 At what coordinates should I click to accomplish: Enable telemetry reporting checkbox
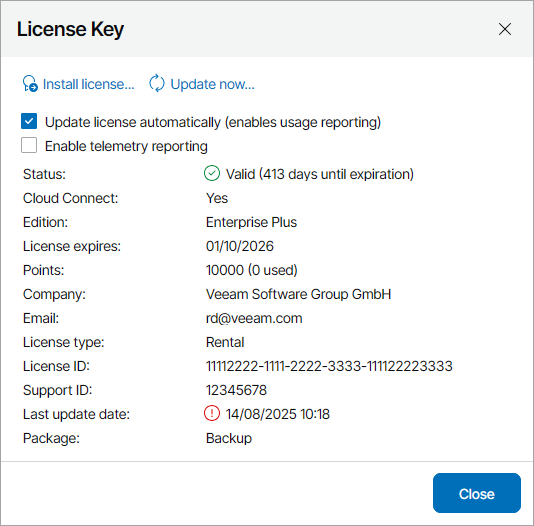[x=29, y=145]
